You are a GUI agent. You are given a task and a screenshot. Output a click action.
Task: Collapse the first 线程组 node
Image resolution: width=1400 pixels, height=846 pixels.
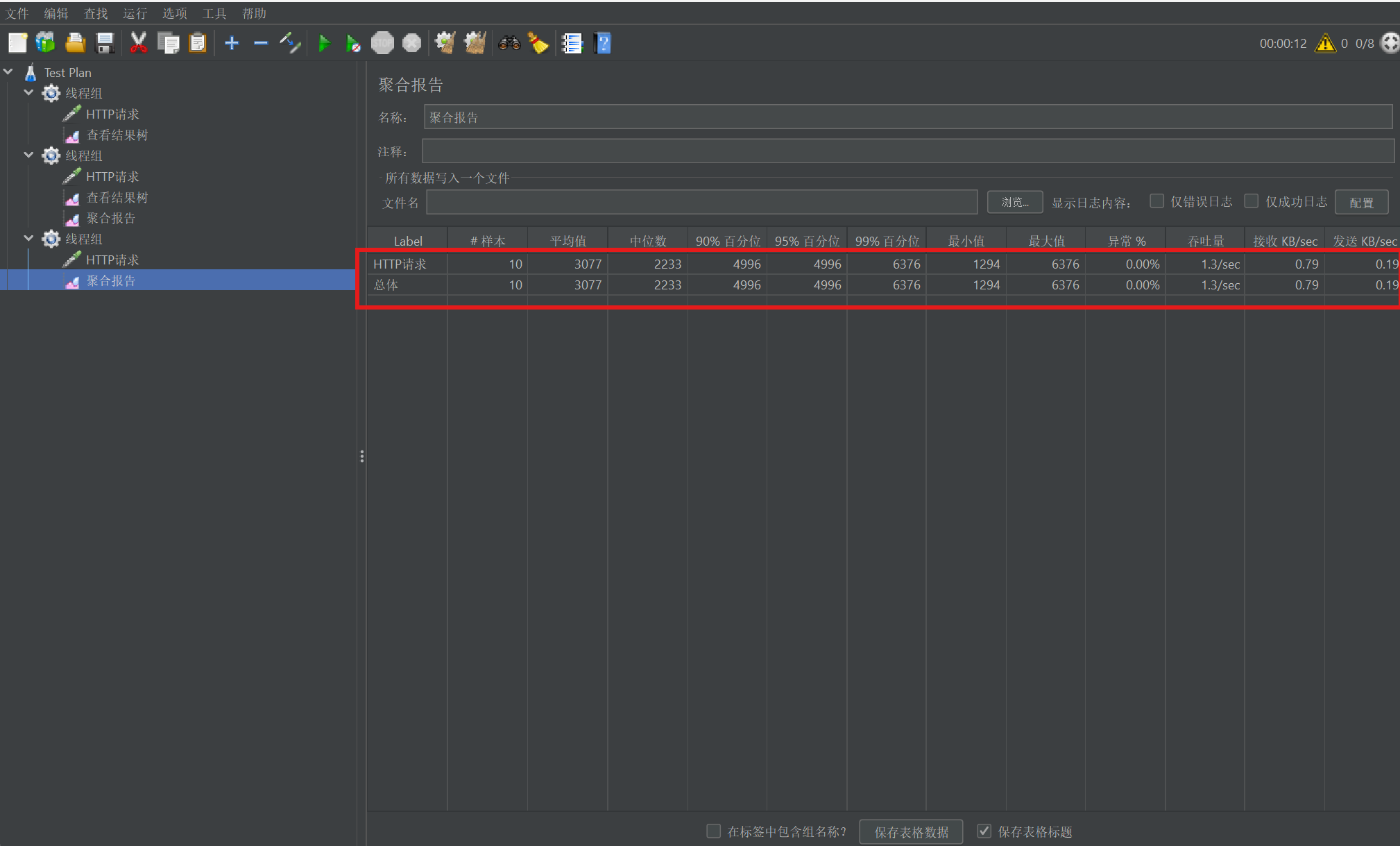point(28,93)
